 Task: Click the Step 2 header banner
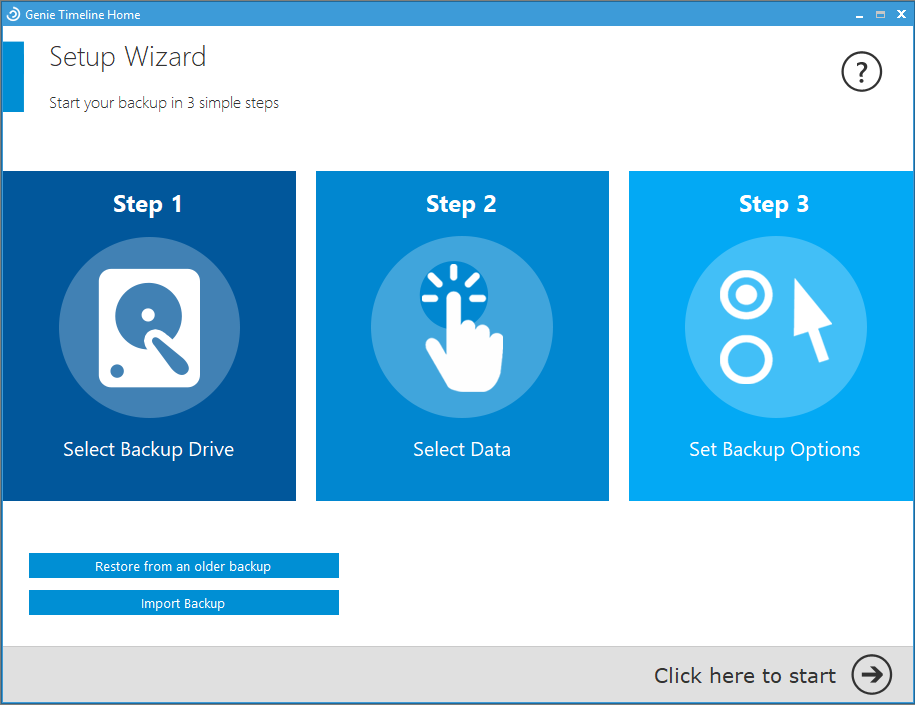point(461,203)
